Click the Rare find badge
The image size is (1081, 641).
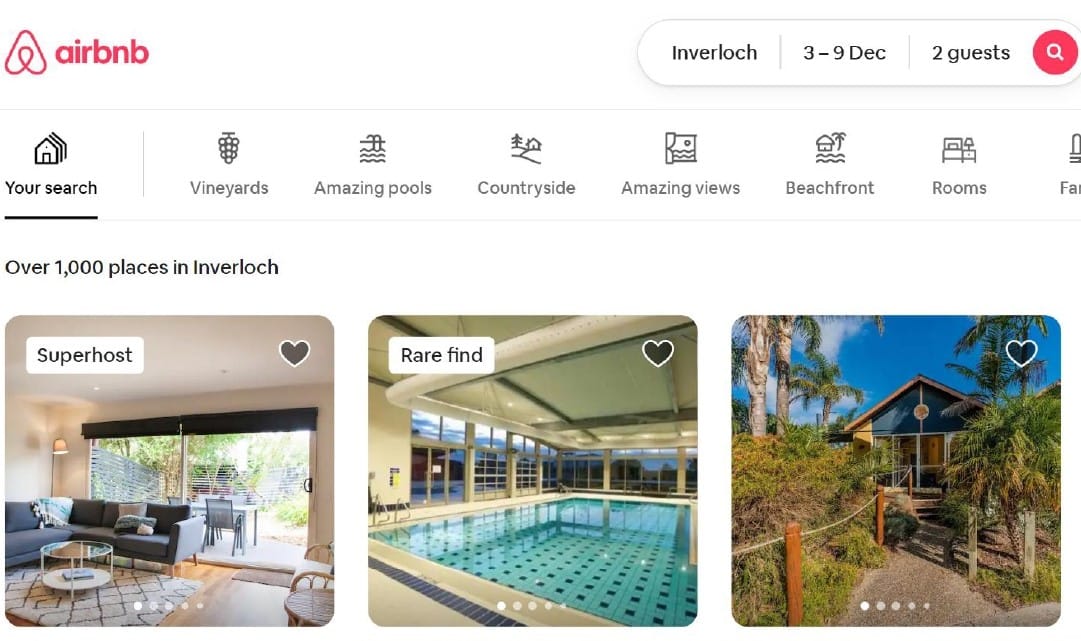click(x=441, y=355)
